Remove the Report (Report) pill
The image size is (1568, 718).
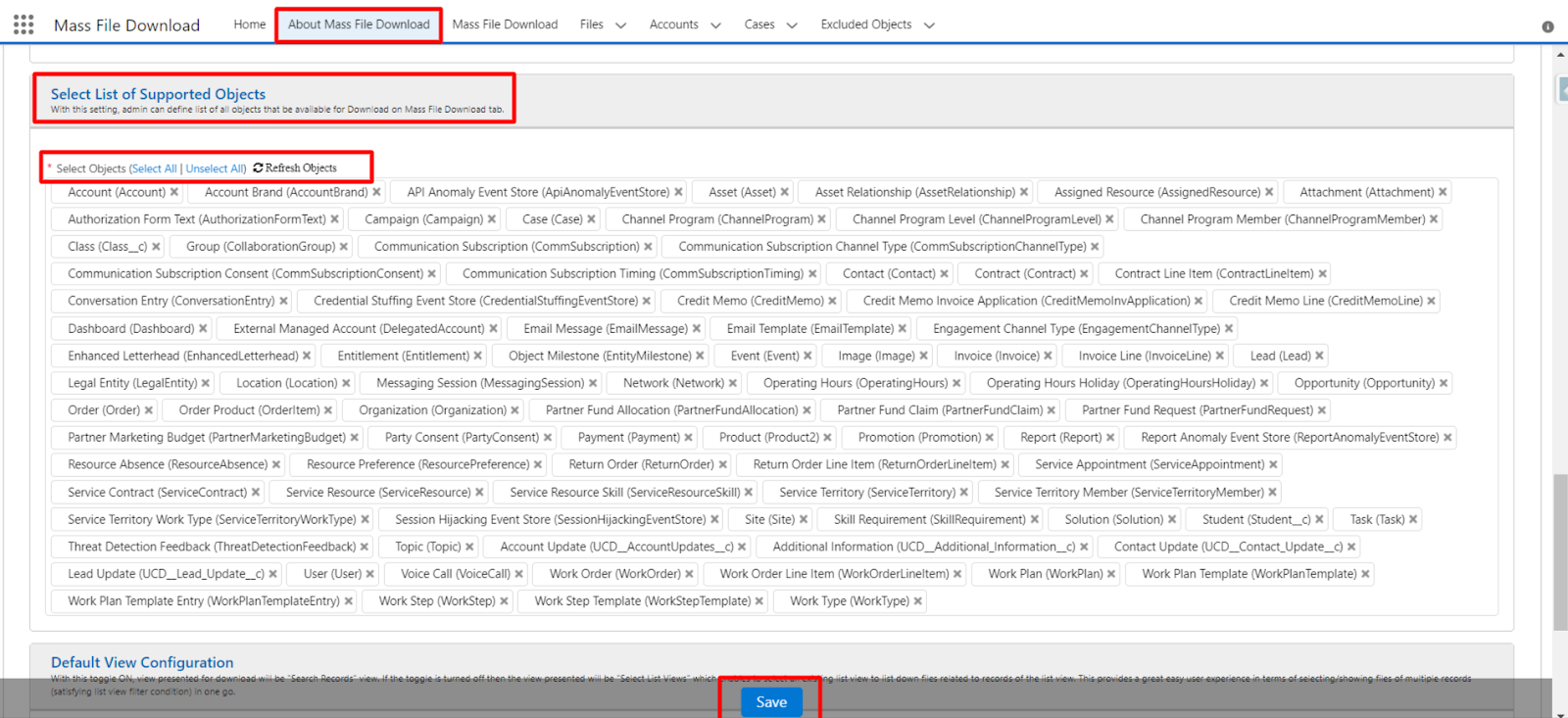1110,438
